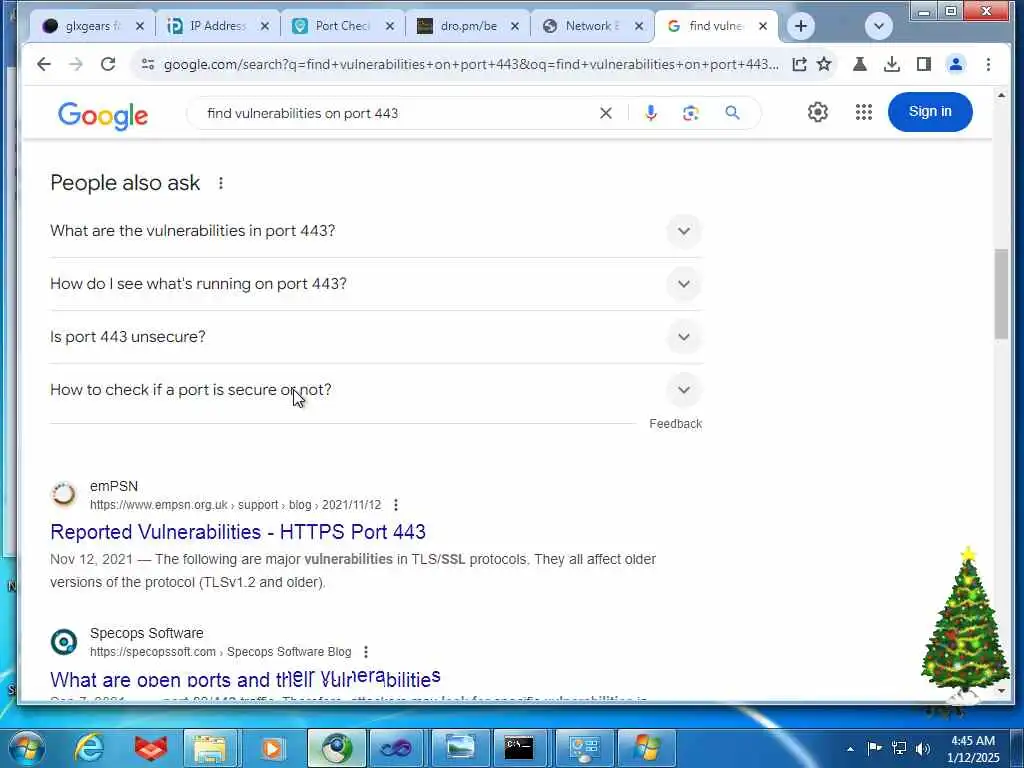Go back to the previous page

click(x=44, y=64)
